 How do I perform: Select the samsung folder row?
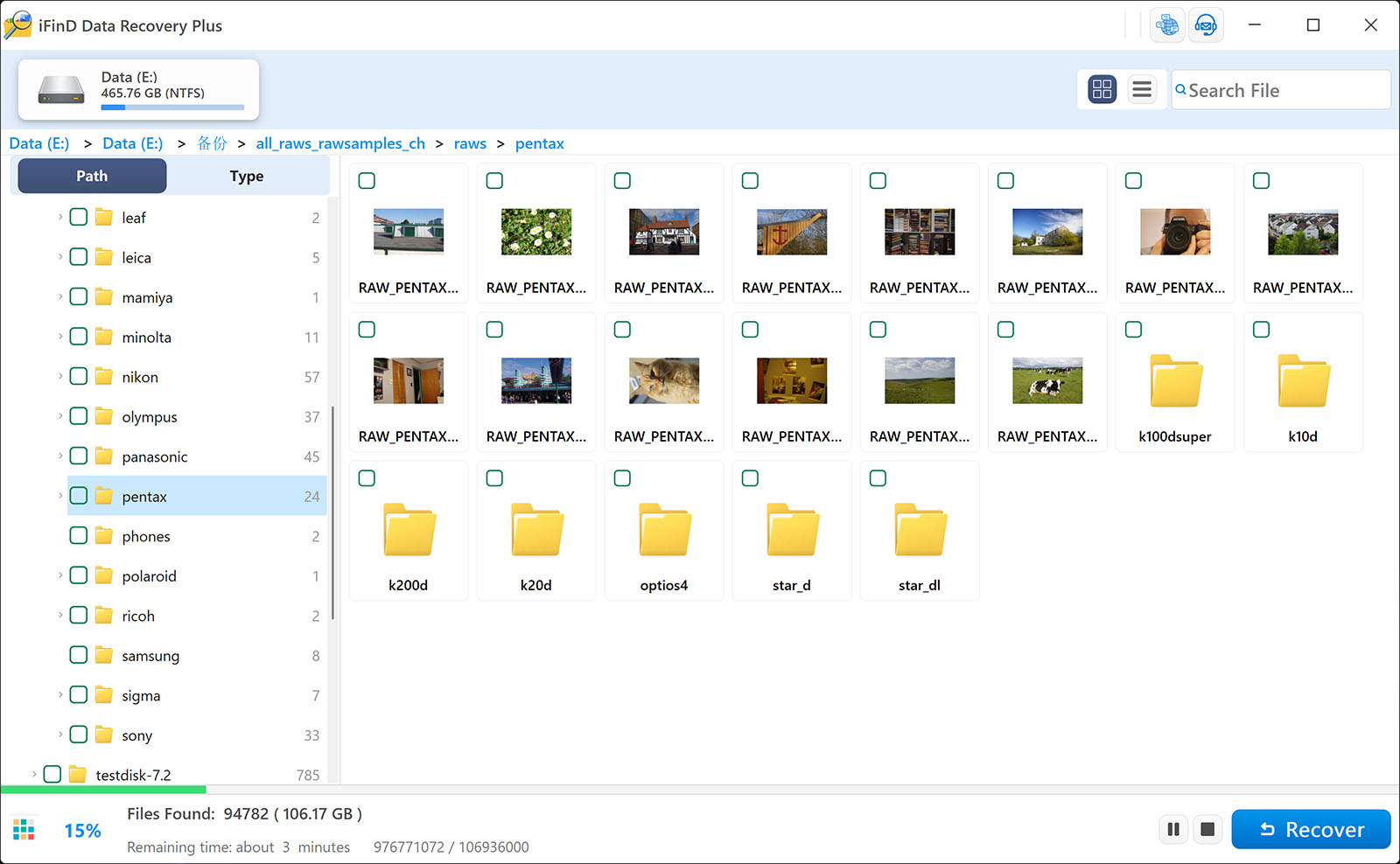[x=197, y=655]
